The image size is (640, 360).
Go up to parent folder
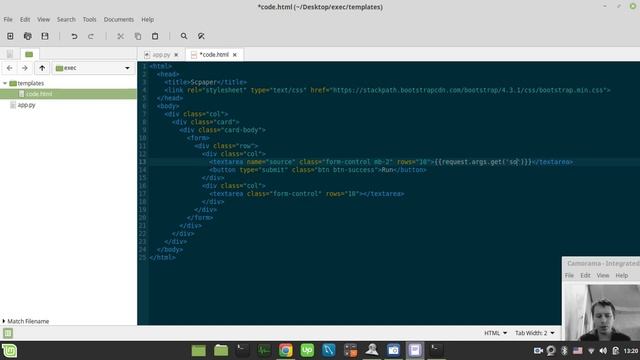42,68
